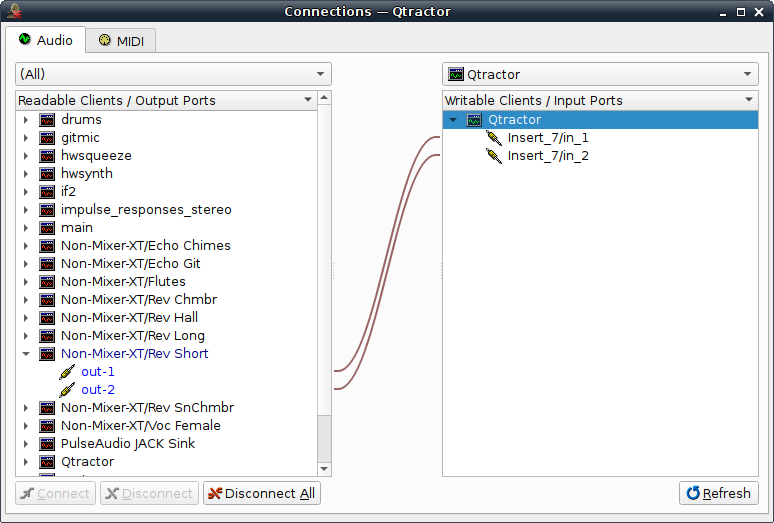Screen dimensions: 774x523
Task: Click the hwsynth client icon
Action: coord(47,174)
